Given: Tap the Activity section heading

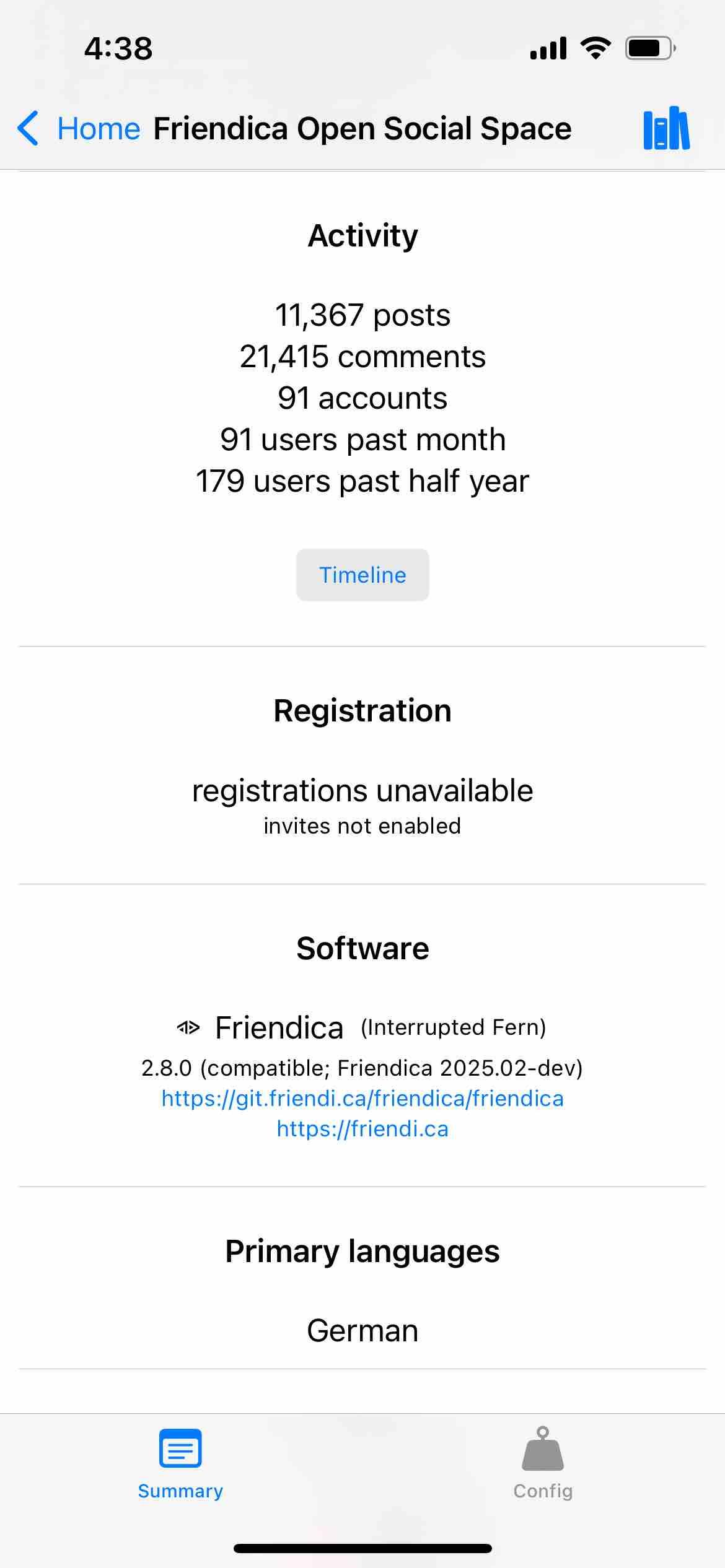Looking at the screenshot, I should [x=362, y=235].
